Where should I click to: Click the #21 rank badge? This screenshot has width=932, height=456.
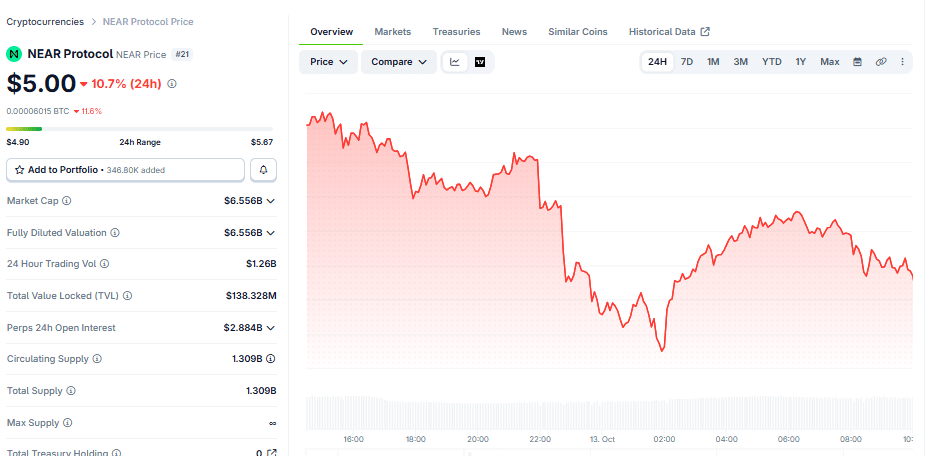(x=182, y=55)
